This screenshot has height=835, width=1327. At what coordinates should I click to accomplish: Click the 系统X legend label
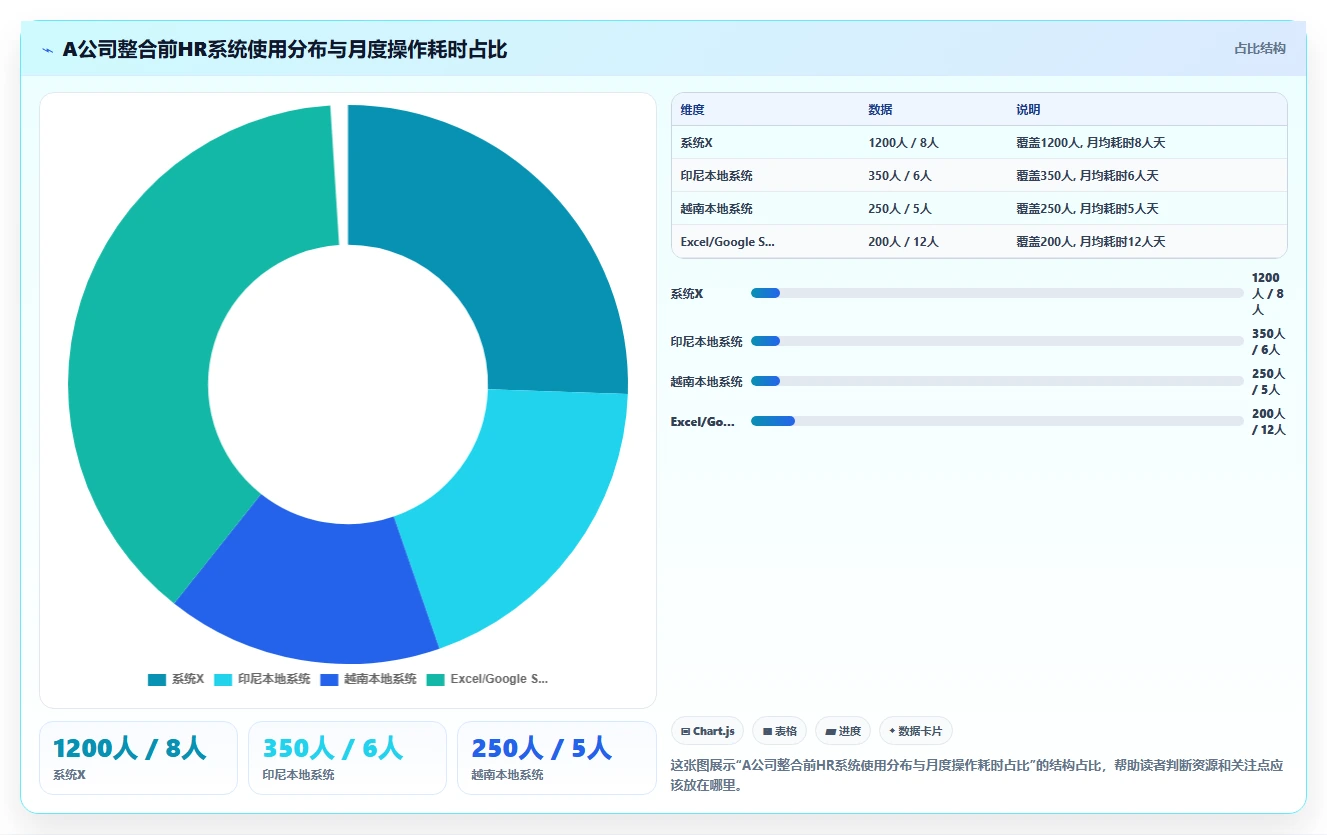point(187,679)
